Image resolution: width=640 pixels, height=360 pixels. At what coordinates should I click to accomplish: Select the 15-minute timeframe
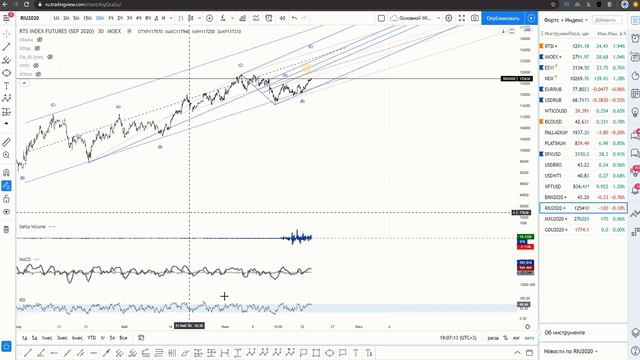87,18
